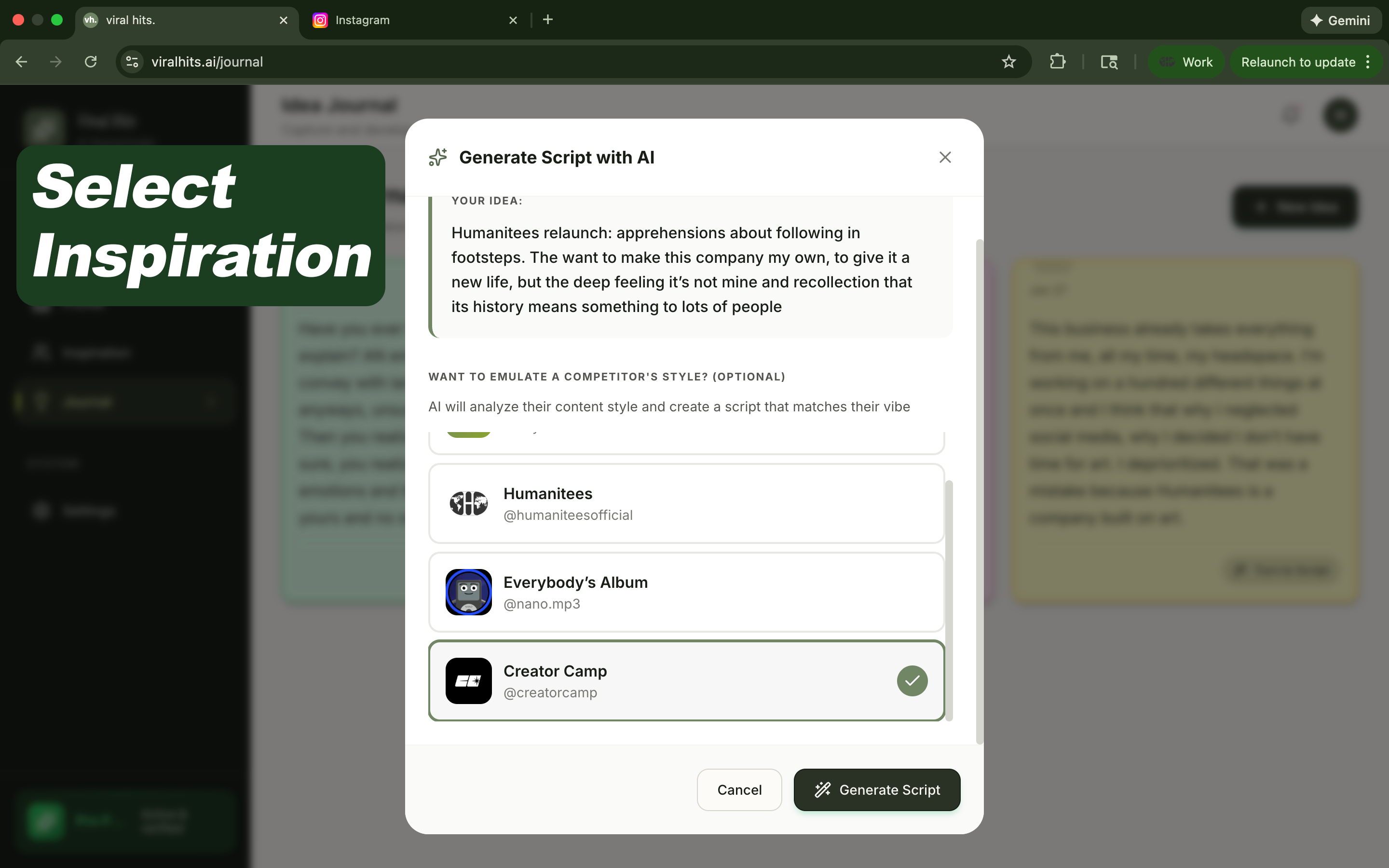Select Humanitees as the competitor to emulate
The width and height of the screenshot is (1389, 868).
pyautogui.click(x=686, y=503)
